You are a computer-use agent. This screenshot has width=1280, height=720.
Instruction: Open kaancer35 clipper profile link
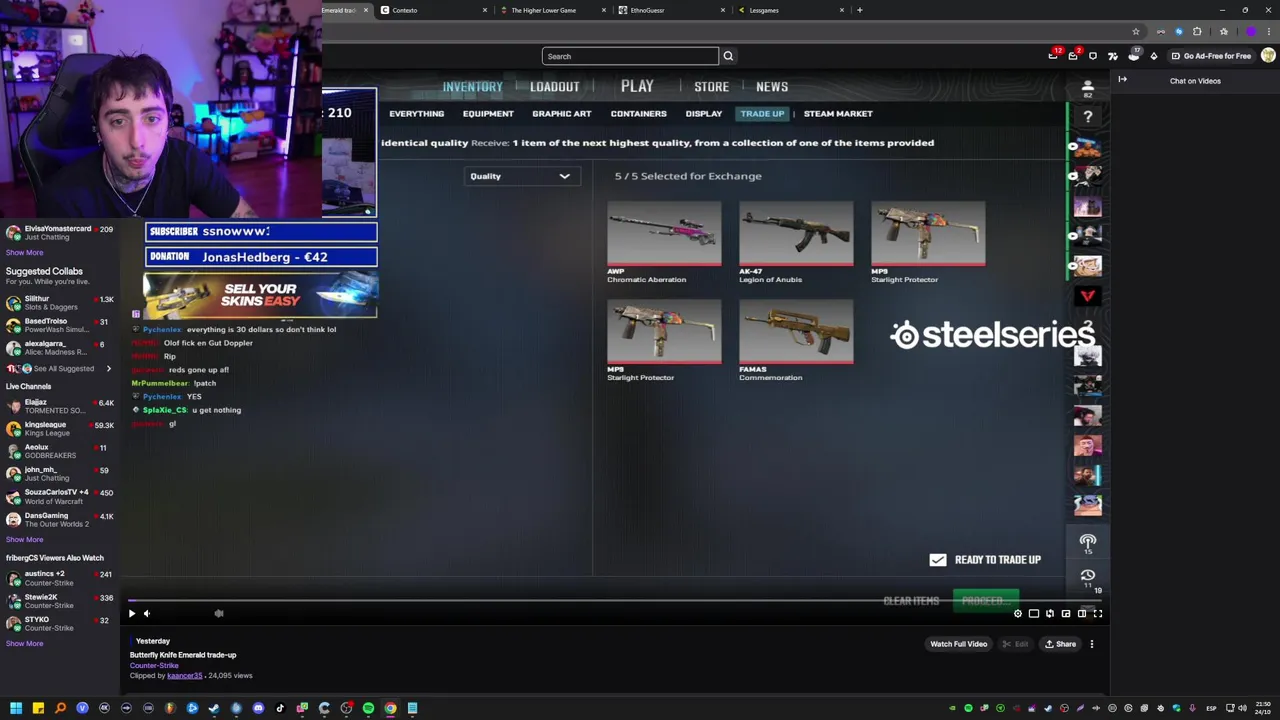(x=184, y=676)
